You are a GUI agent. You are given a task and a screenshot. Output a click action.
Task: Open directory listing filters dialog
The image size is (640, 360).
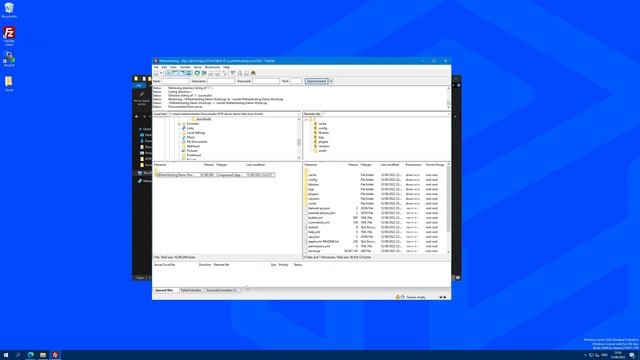click(232, 73)
